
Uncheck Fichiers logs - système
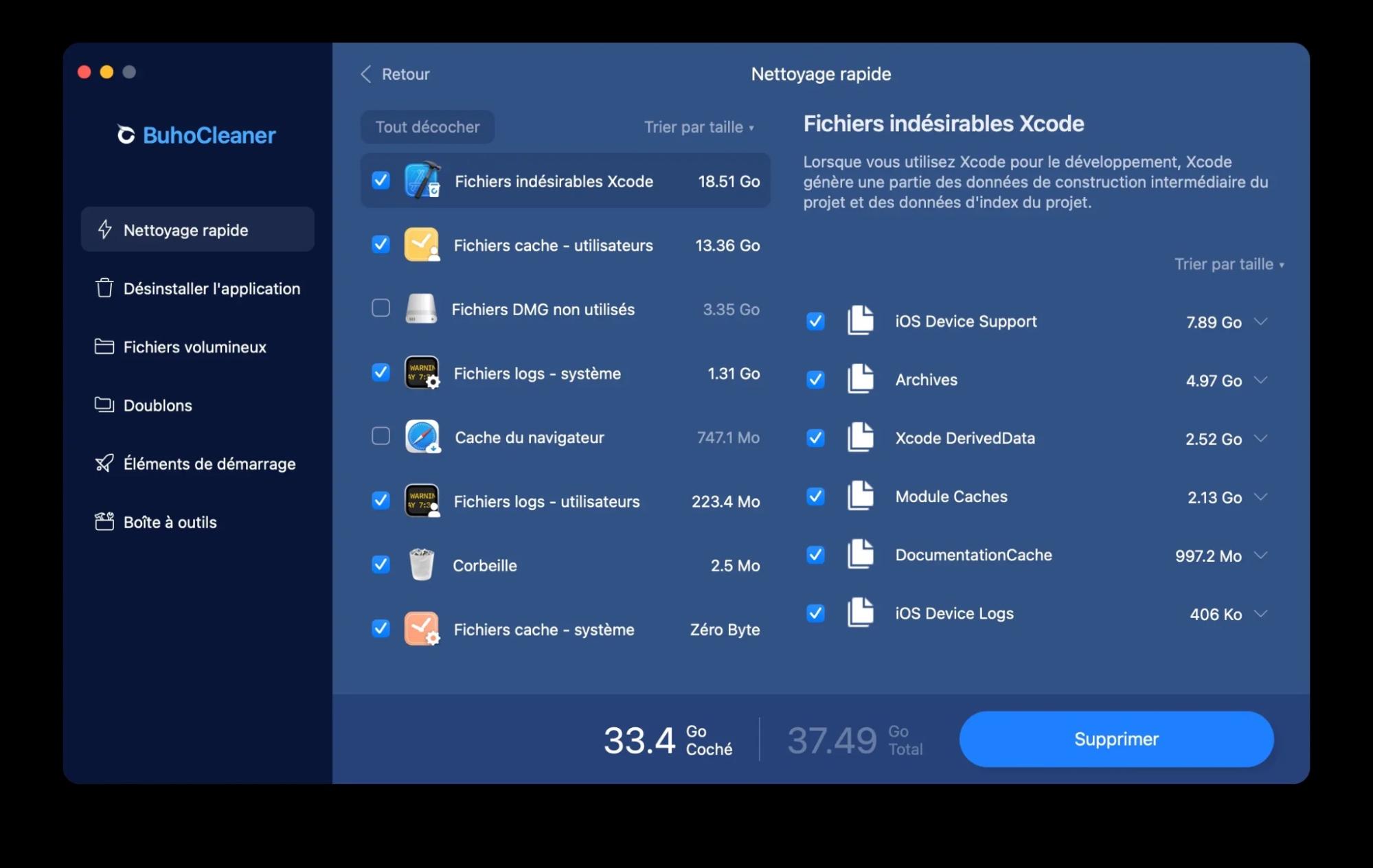click(381, 373)
